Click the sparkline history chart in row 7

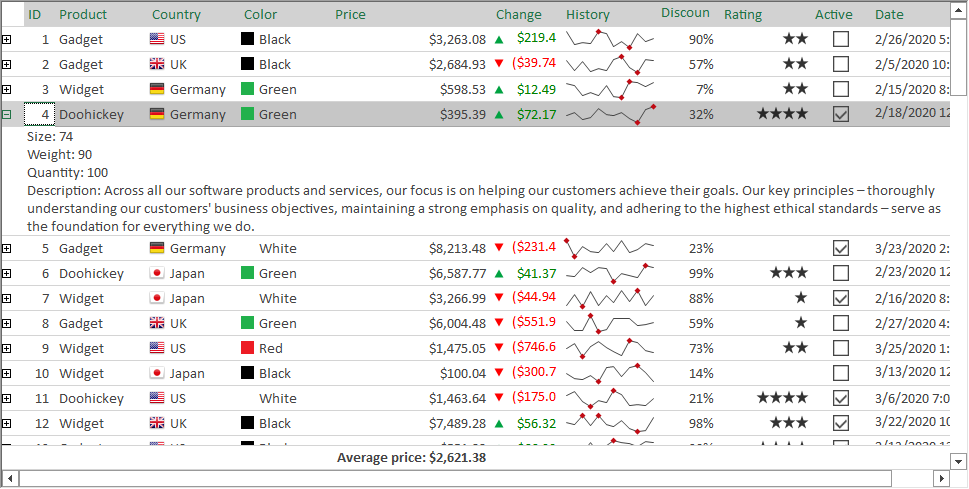[x=609, y=298]
